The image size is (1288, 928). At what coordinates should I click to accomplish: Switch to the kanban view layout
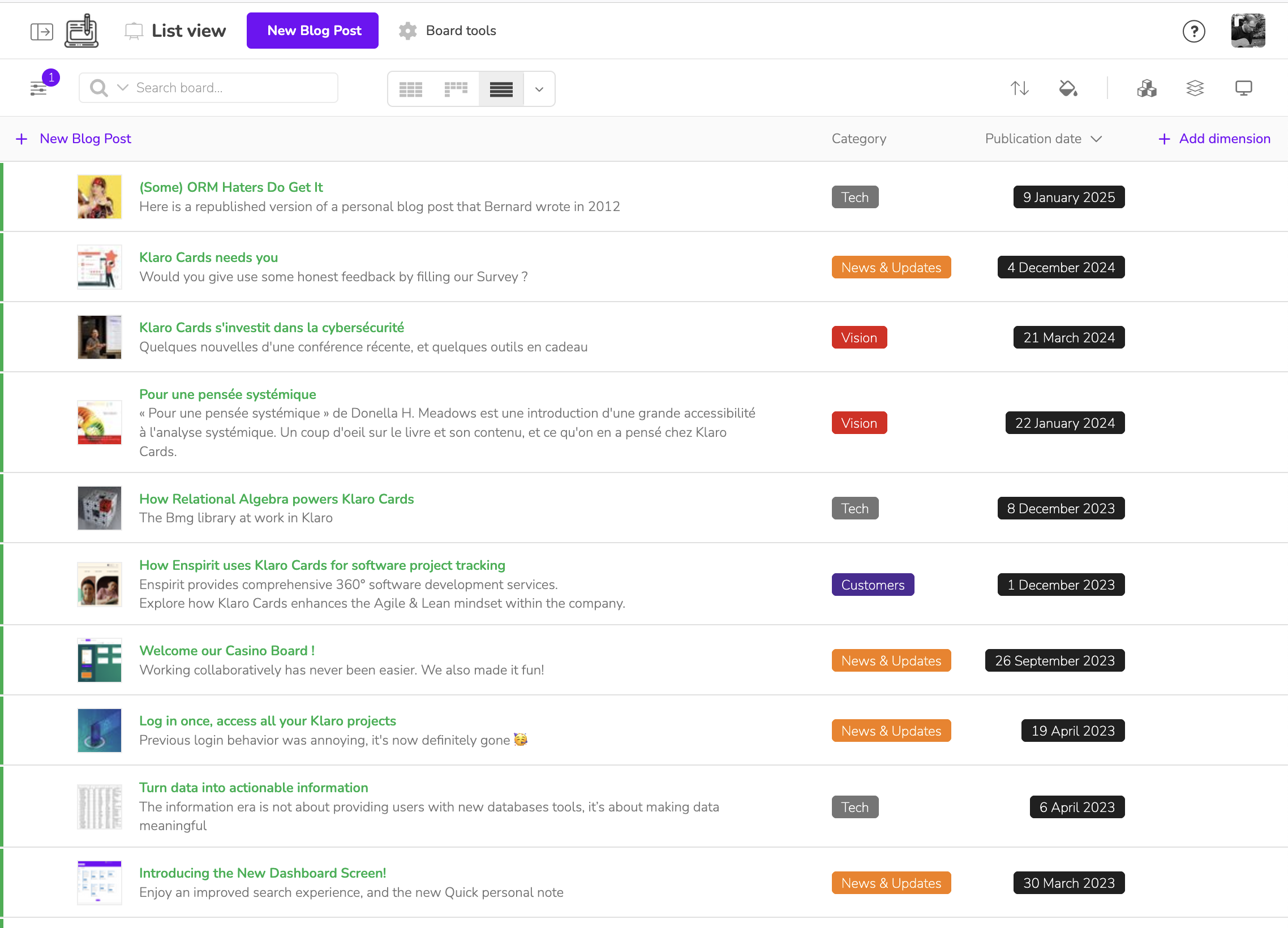[x=456, y=89]
